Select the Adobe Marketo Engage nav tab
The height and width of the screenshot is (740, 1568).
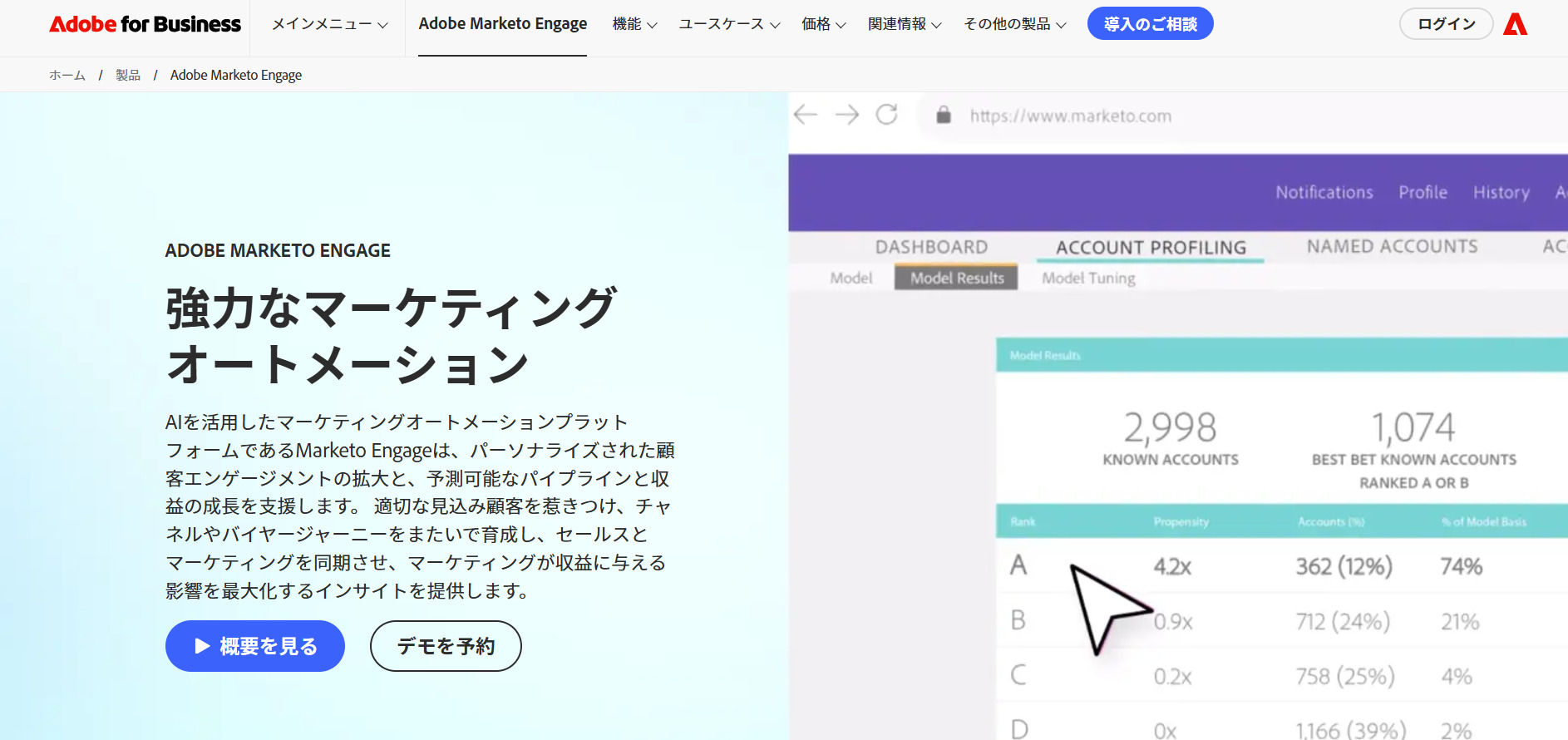(x=503, y=24)
